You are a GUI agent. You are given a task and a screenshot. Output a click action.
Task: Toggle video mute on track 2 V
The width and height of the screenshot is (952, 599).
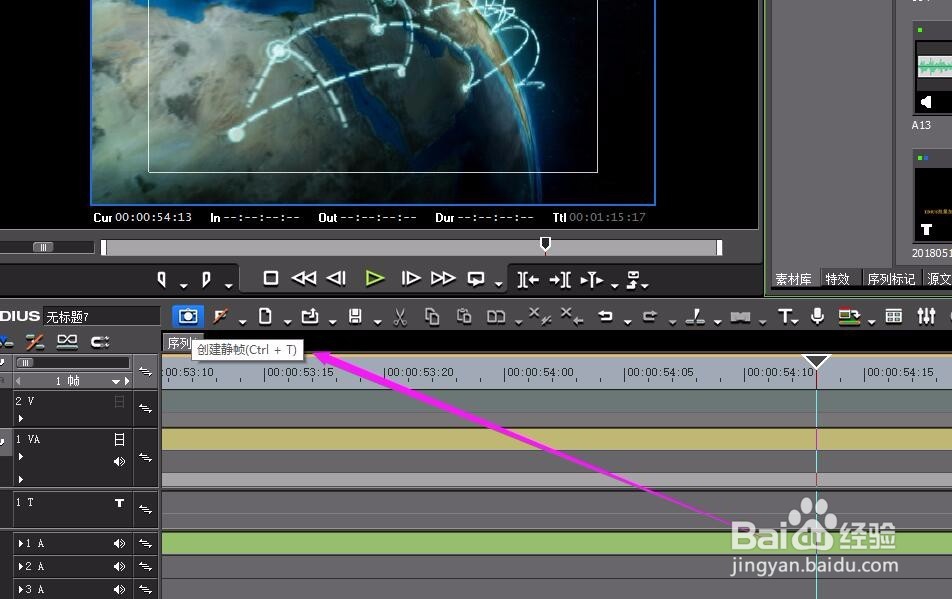tap(120, 402)
